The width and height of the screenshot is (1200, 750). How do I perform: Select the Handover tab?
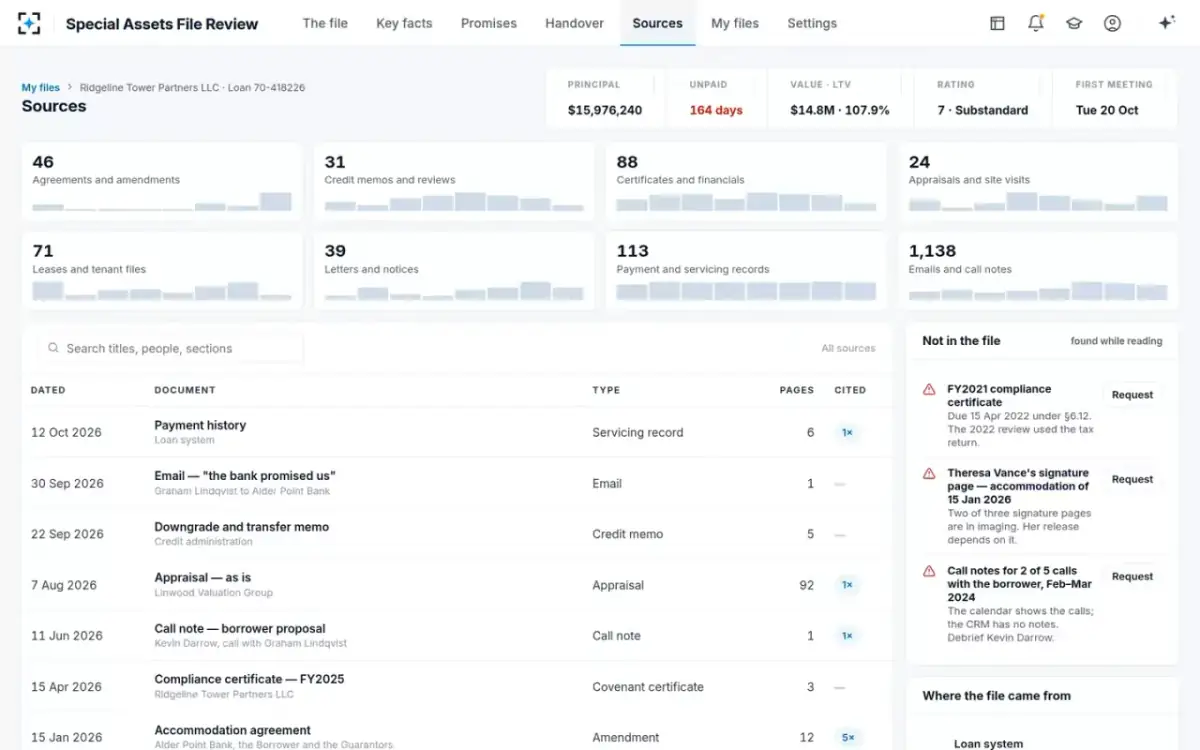pyautogui.click(x=574, y=23)
